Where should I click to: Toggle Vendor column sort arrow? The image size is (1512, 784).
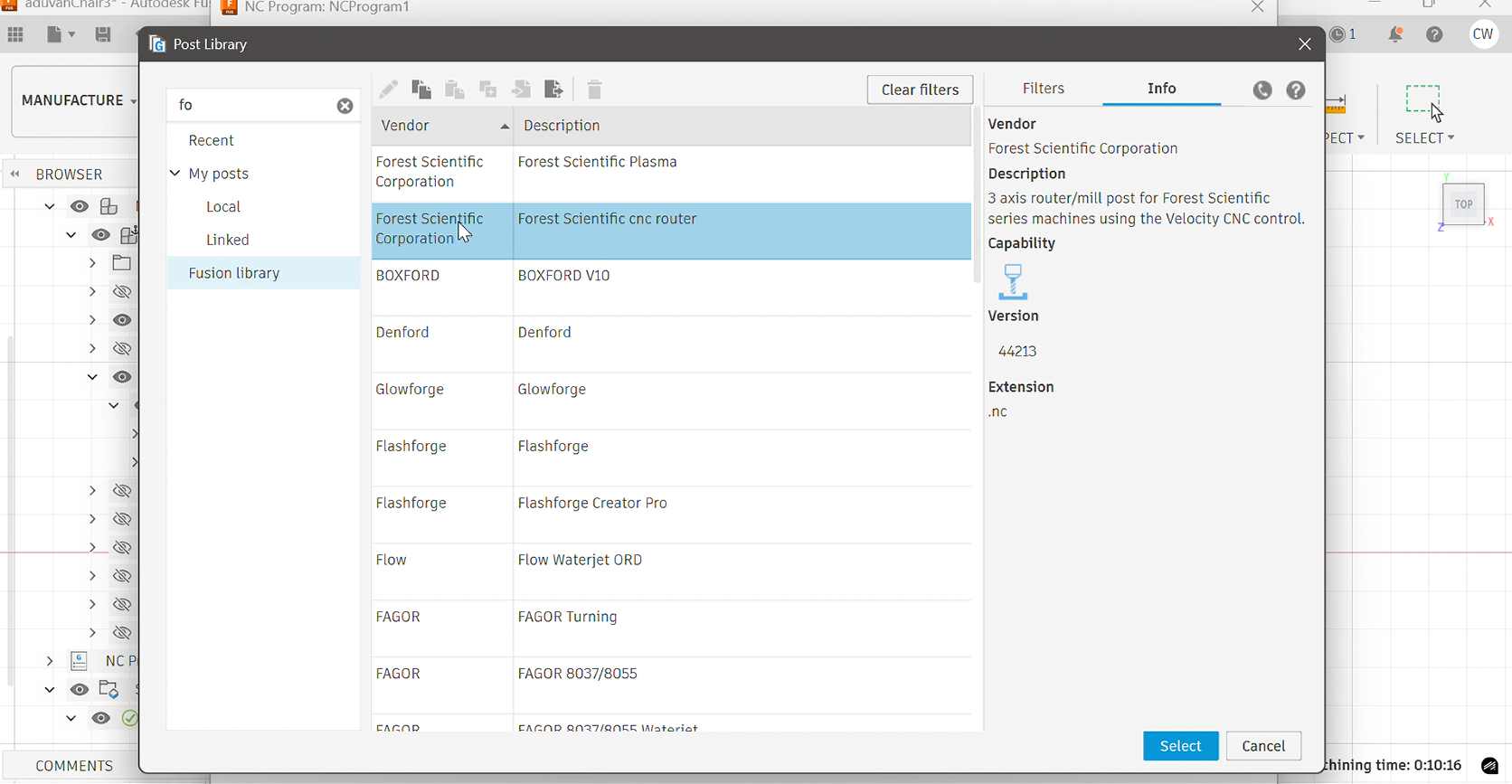point(505,127)
